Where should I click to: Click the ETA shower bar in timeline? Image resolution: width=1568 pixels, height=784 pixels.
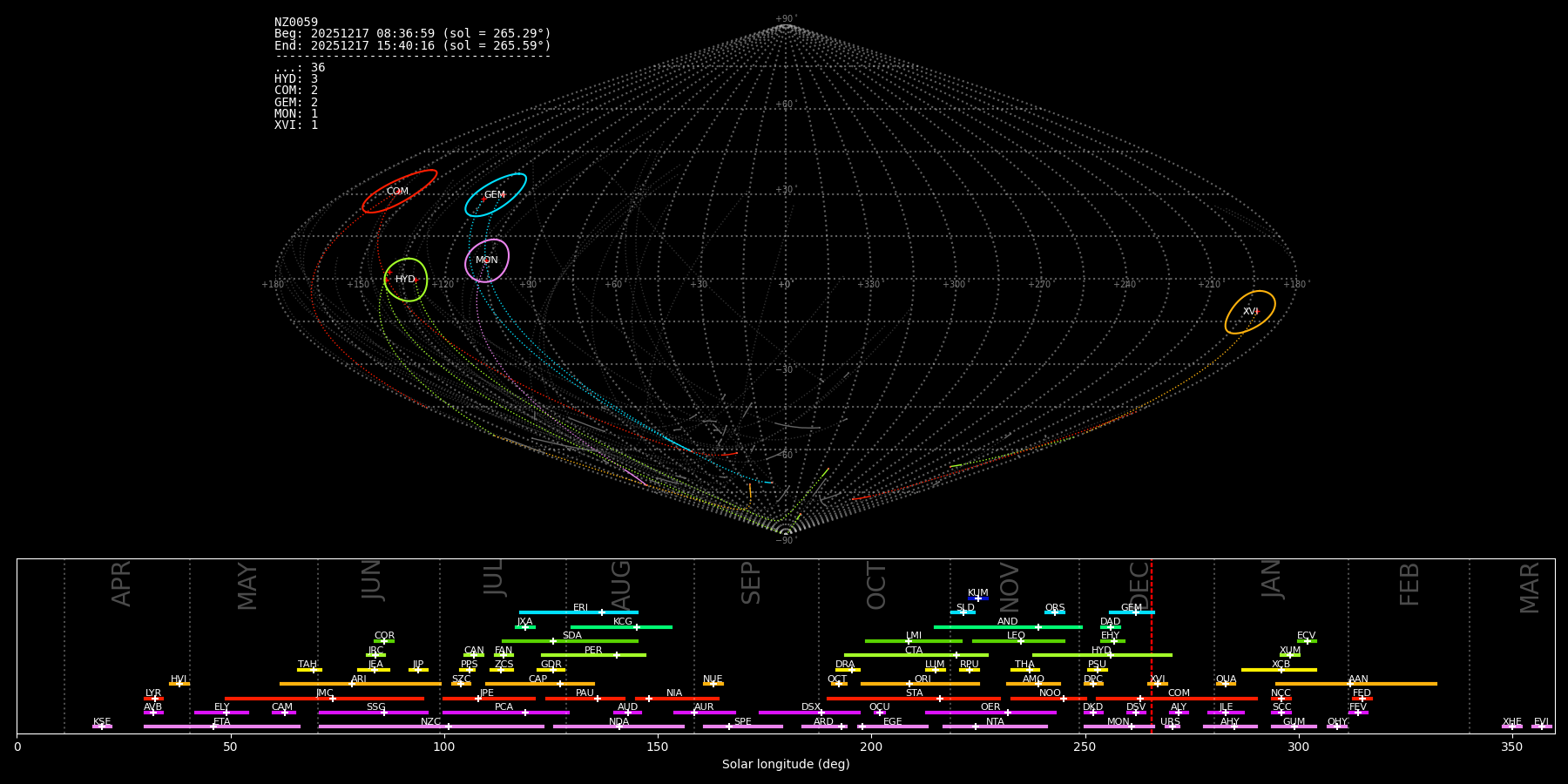point(221,727)
